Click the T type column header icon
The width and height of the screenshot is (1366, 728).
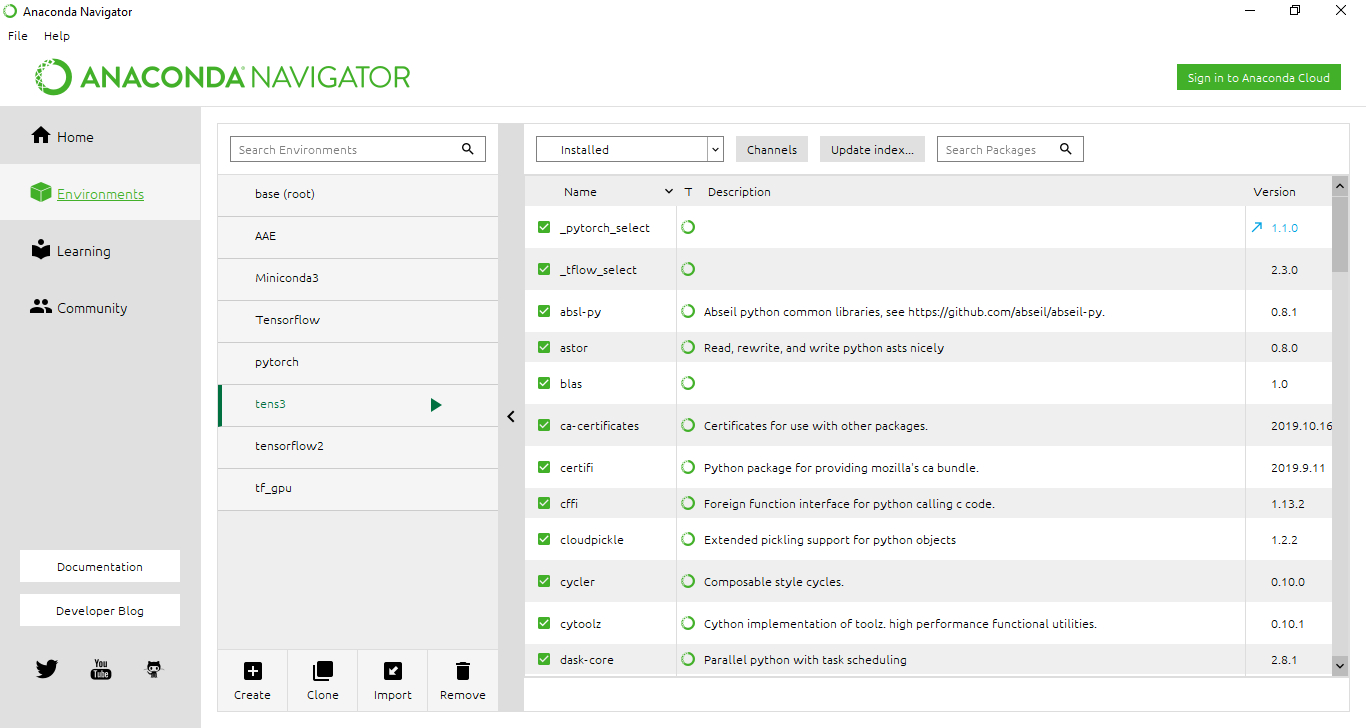[x=688, y=192]
